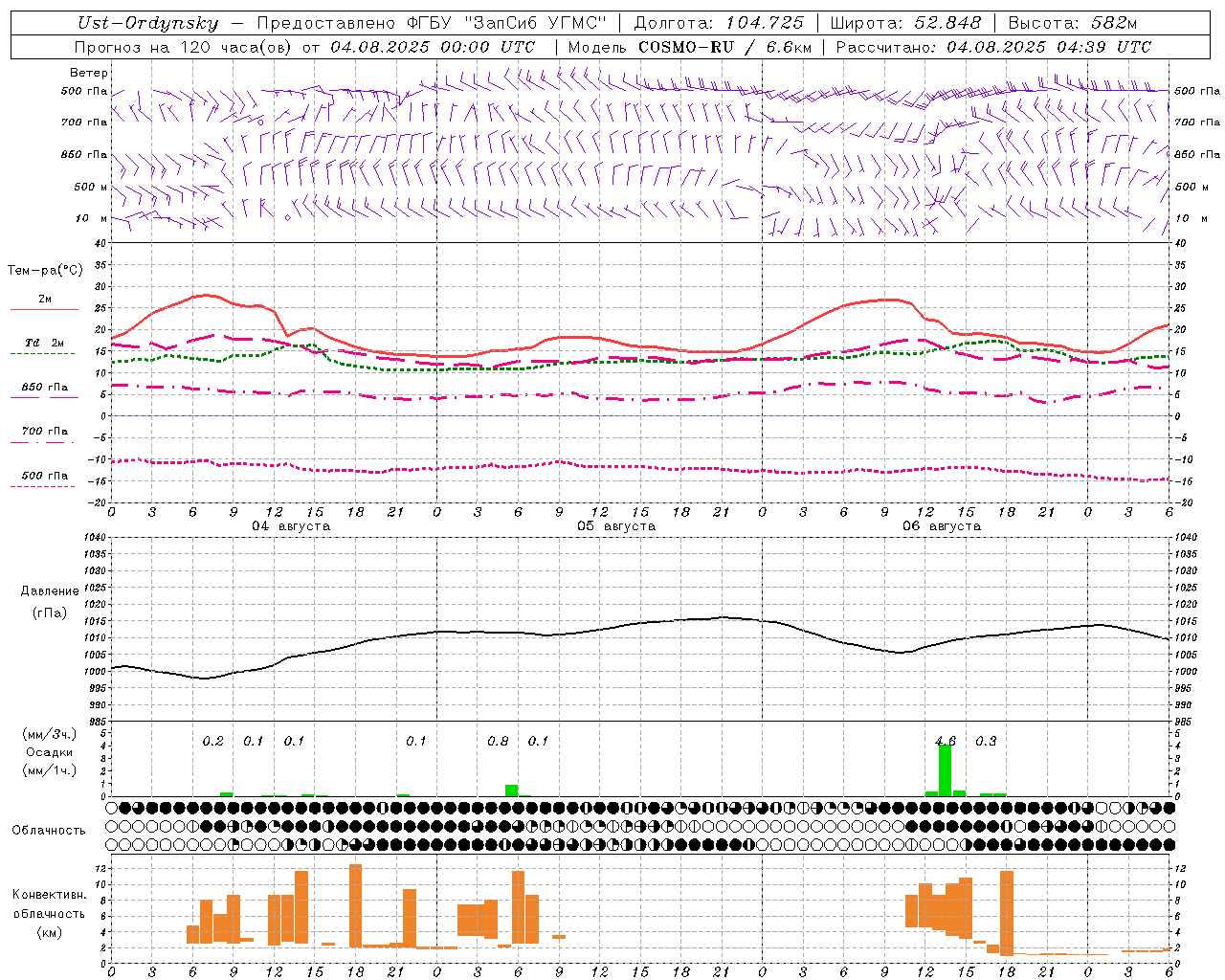1225x980 pixels.
Task: Click the 700 гПа temperature legend entry
Action: pyautogui.click(x=44, y=432)
